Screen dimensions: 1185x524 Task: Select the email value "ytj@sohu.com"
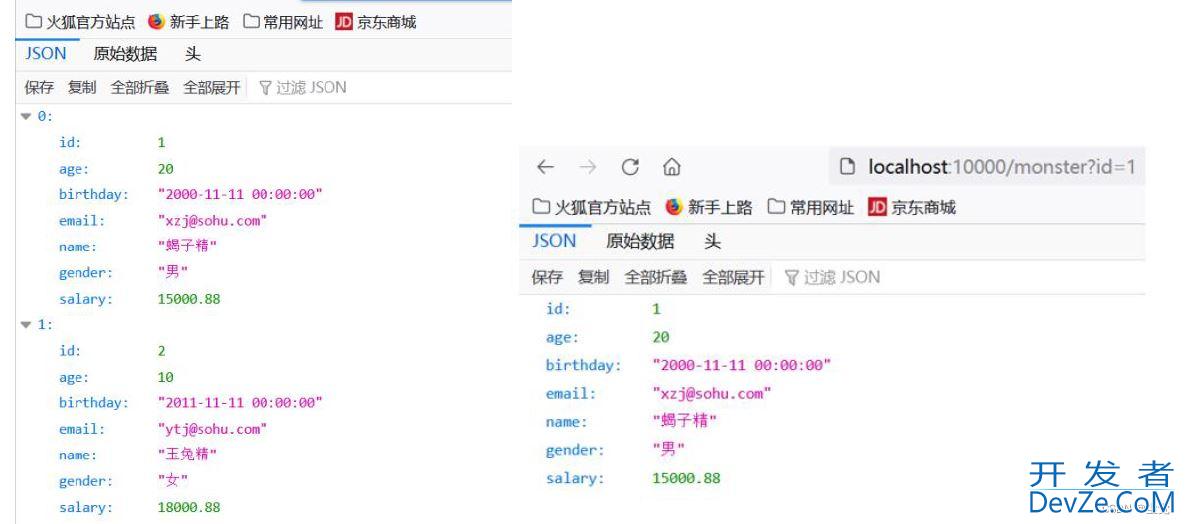coord(212,429)
